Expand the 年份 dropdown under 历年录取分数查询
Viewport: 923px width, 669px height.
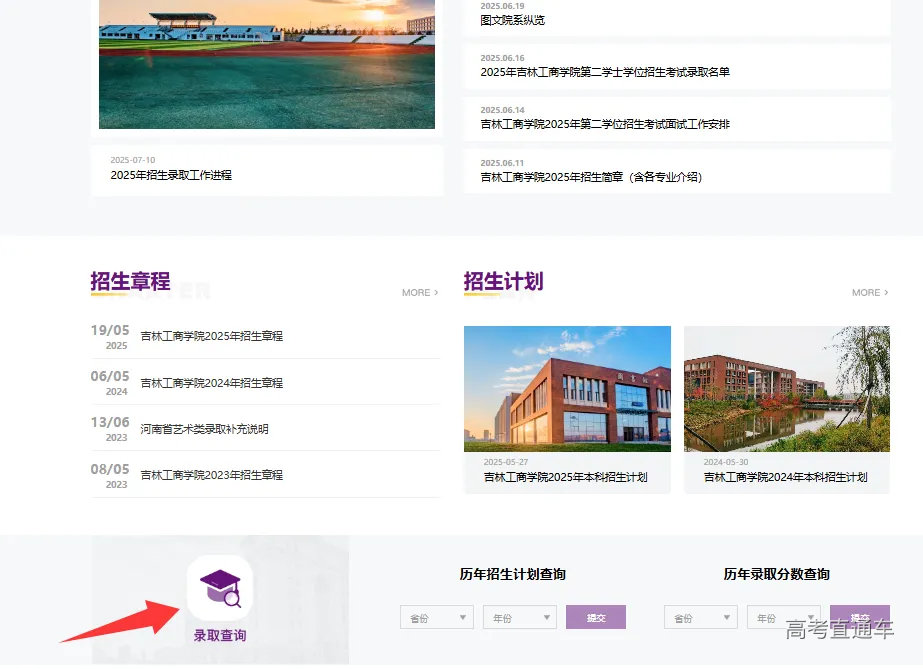[x=783, y=617]
